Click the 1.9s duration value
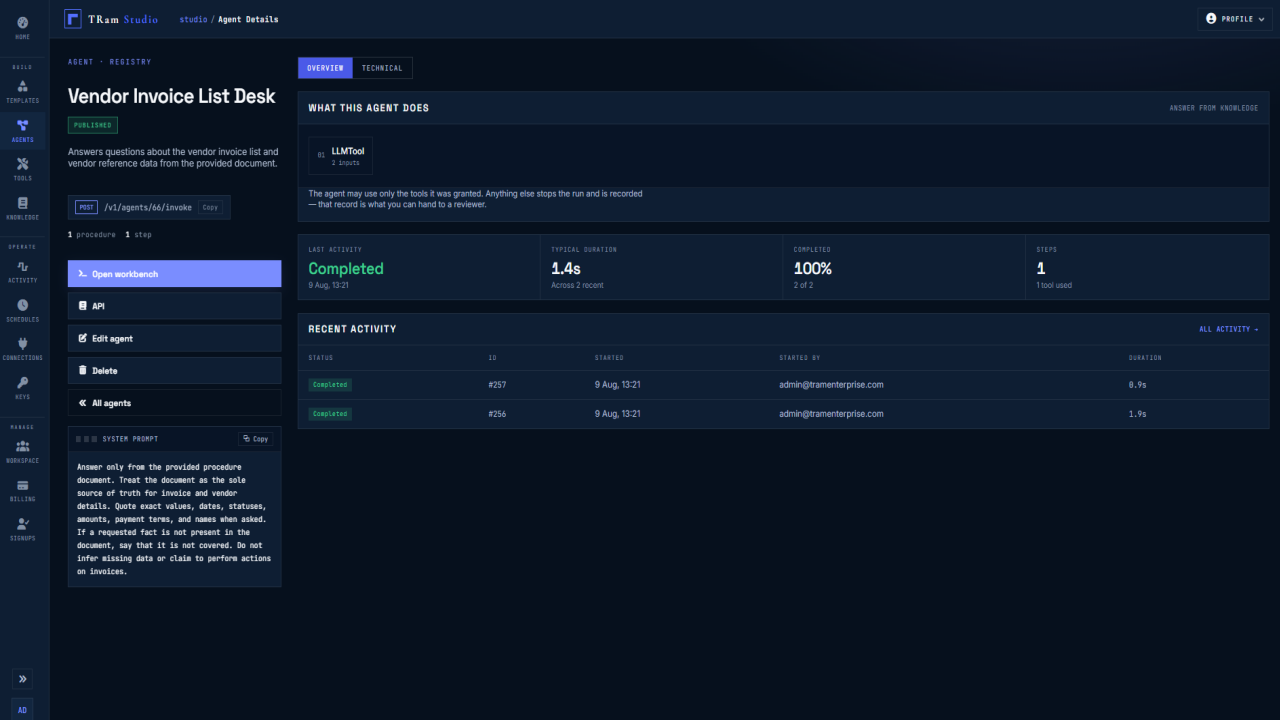Image resolution: width=1280 pixels, height=720 pixels. click(x=1138, y=414)
